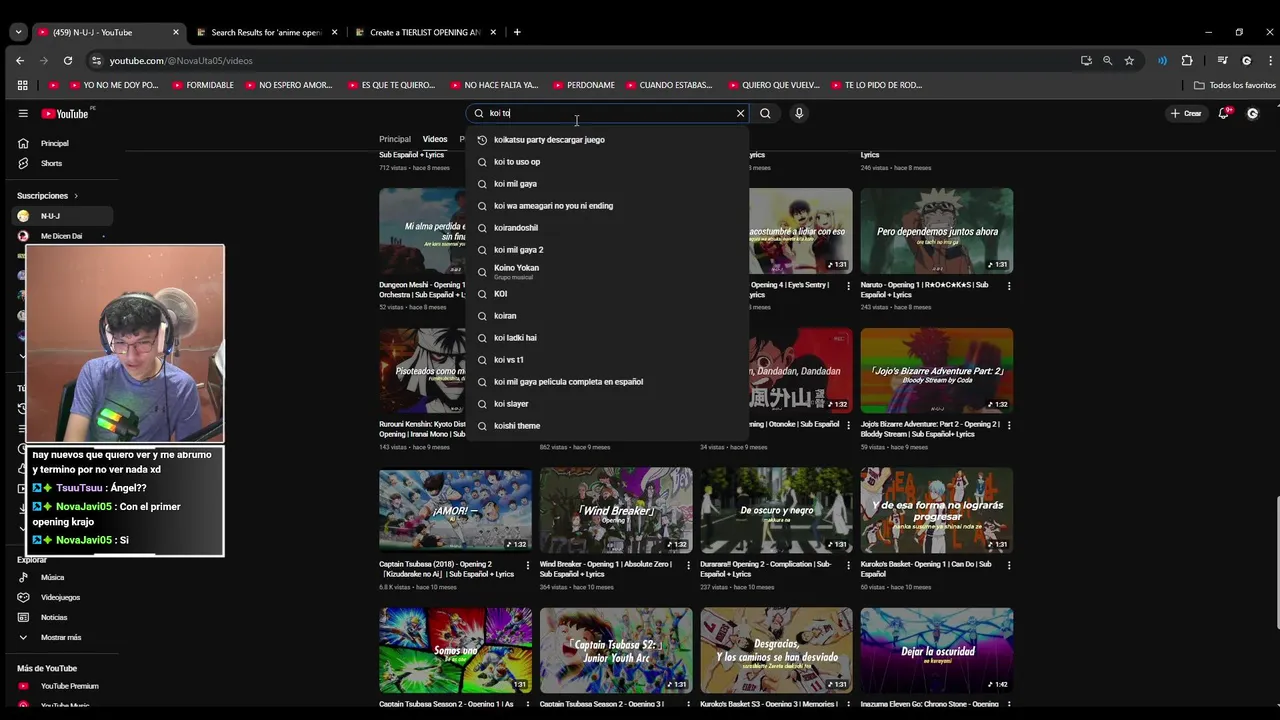
Task: Open the media control icon in Chrome toolbar
Action: 1222,61
